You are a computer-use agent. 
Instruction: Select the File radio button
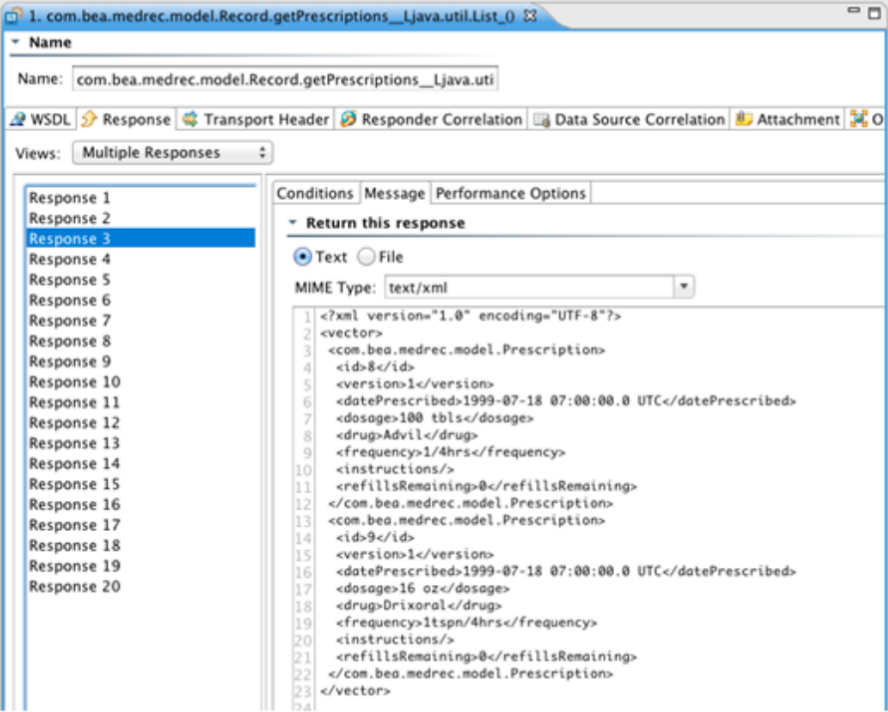click(x=366, y=257)
